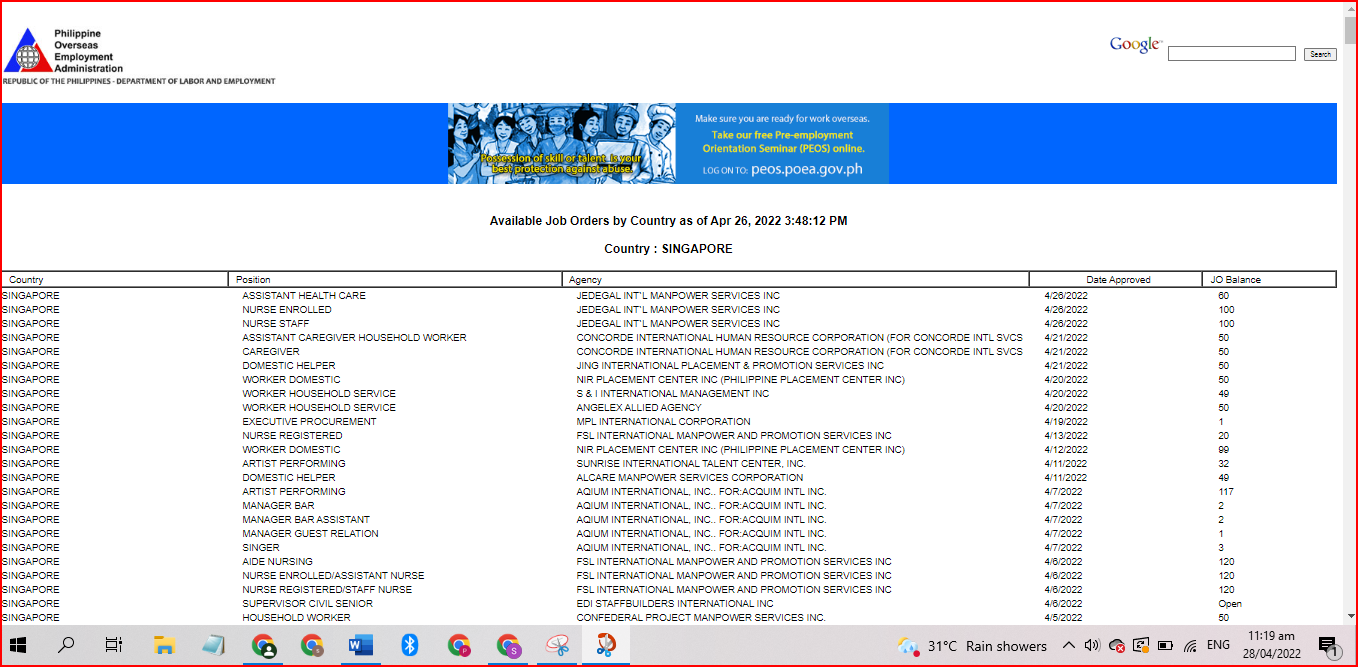Image resolution: width=1358 pixels, height=667 pixels.
Task: Open Task View from the taskbar
Action: [114, 645]
